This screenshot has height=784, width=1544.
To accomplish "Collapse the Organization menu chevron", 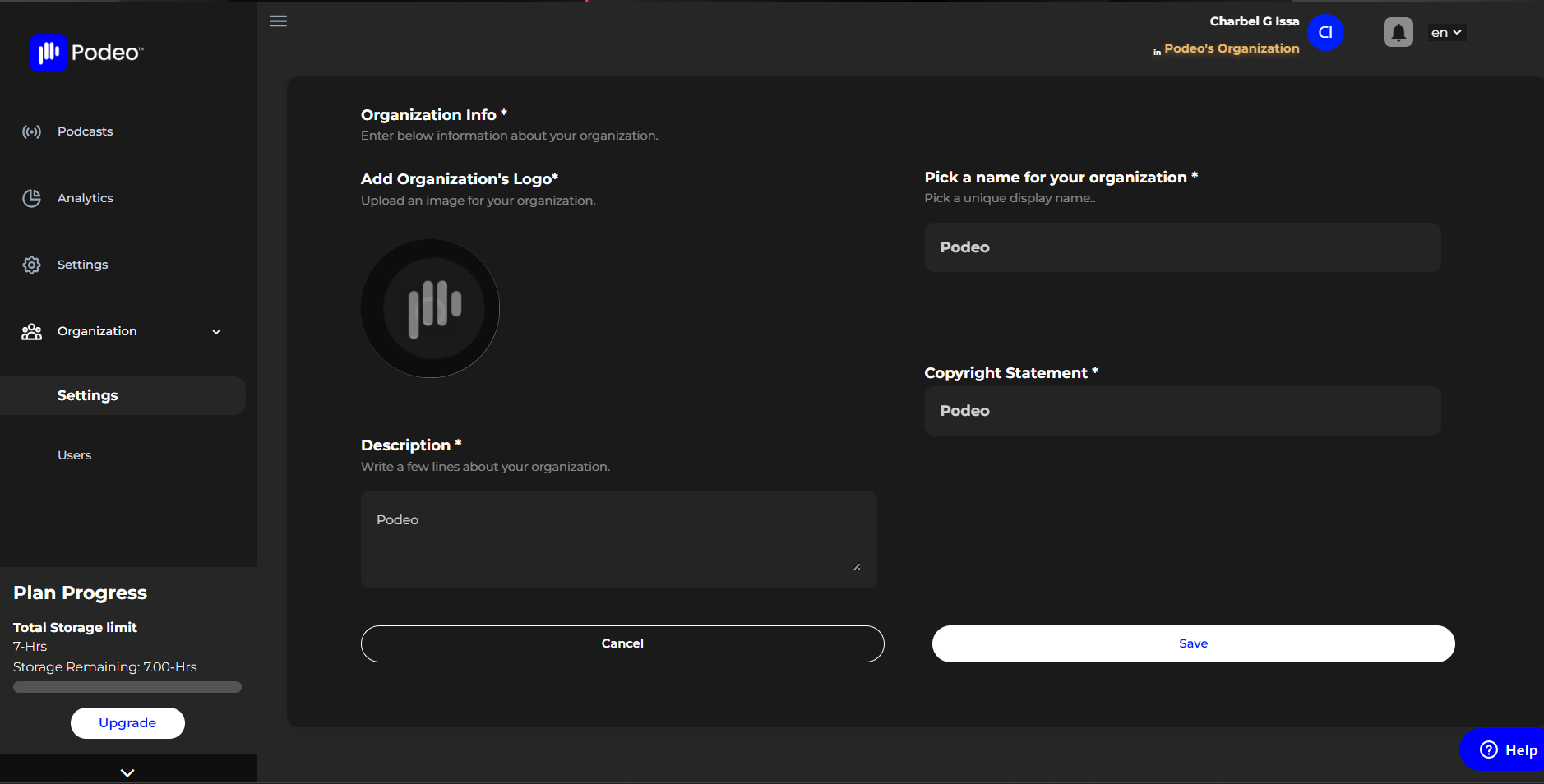I will 216,332.
